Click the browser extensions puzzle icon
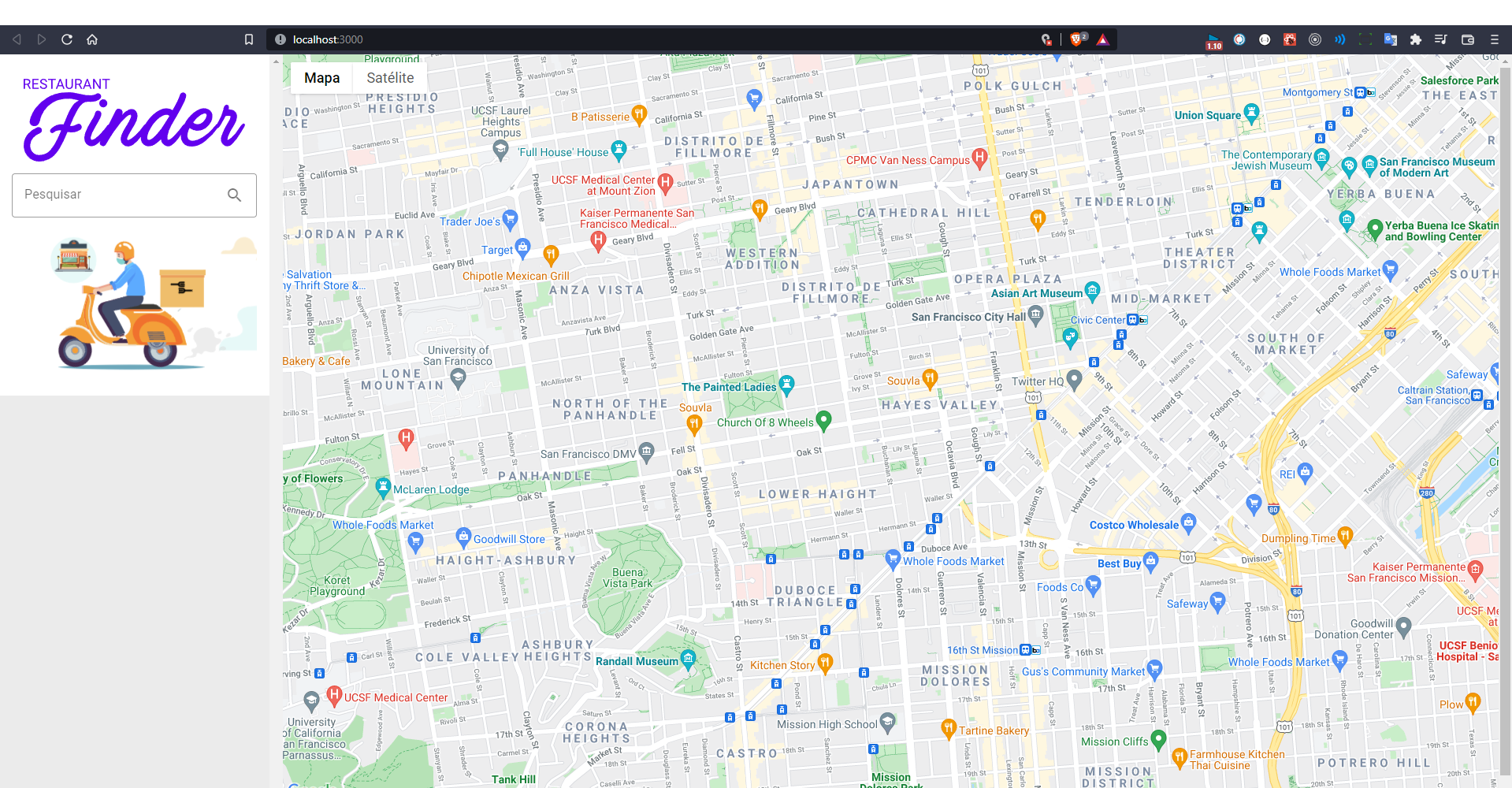This screenshot has height=788, width=1512. [1416, 39]
